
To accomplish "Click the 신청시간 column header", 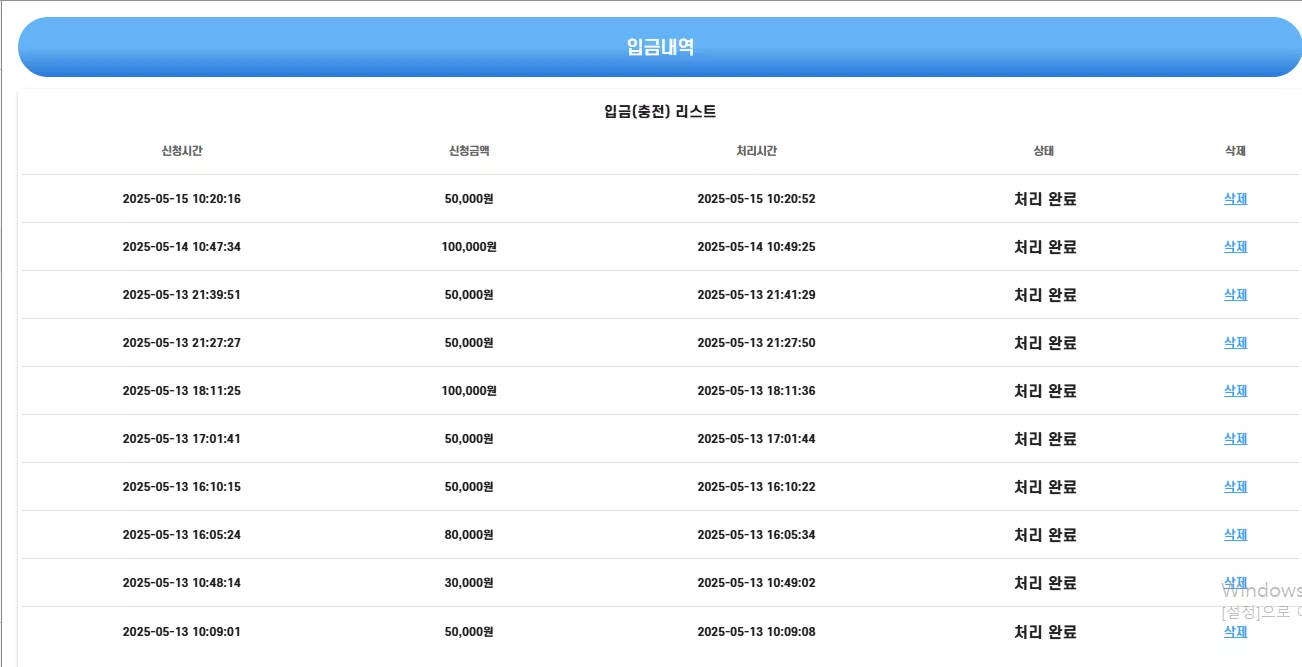I will [x=182, y=151].
